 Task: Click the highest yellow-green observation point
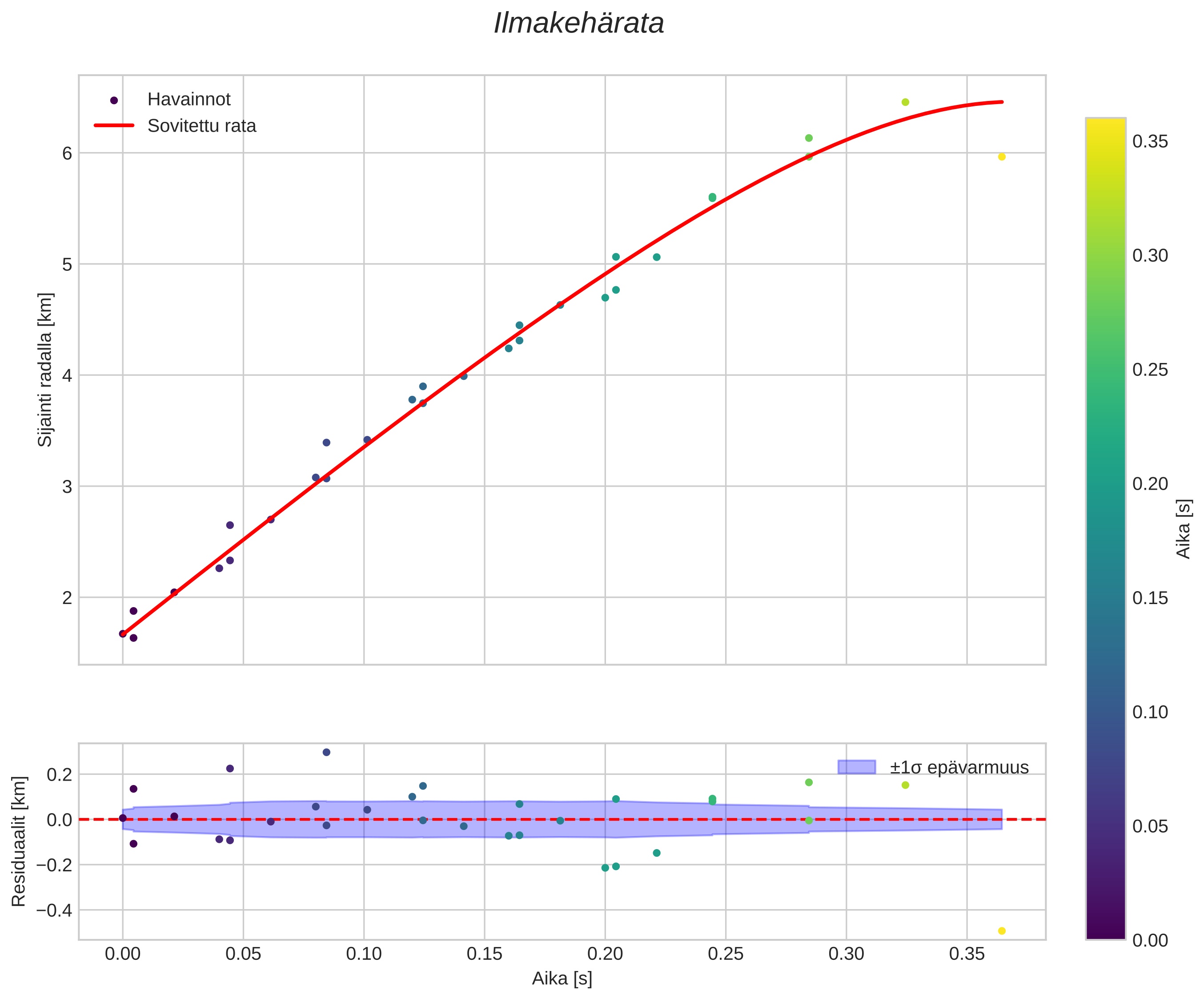905,102
